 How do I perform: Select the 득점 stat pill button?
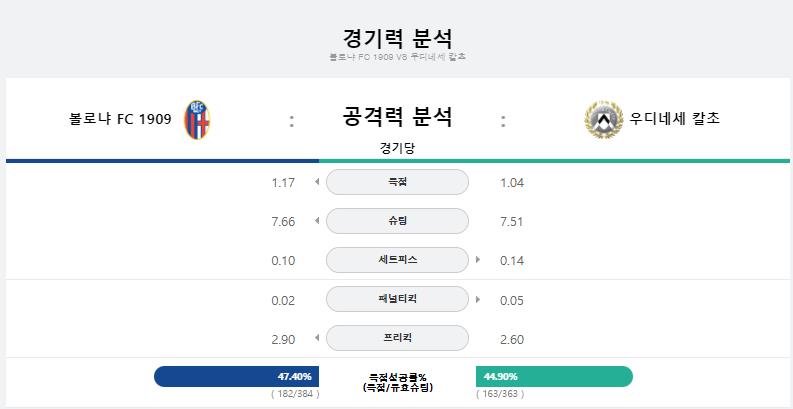[398, 182]
